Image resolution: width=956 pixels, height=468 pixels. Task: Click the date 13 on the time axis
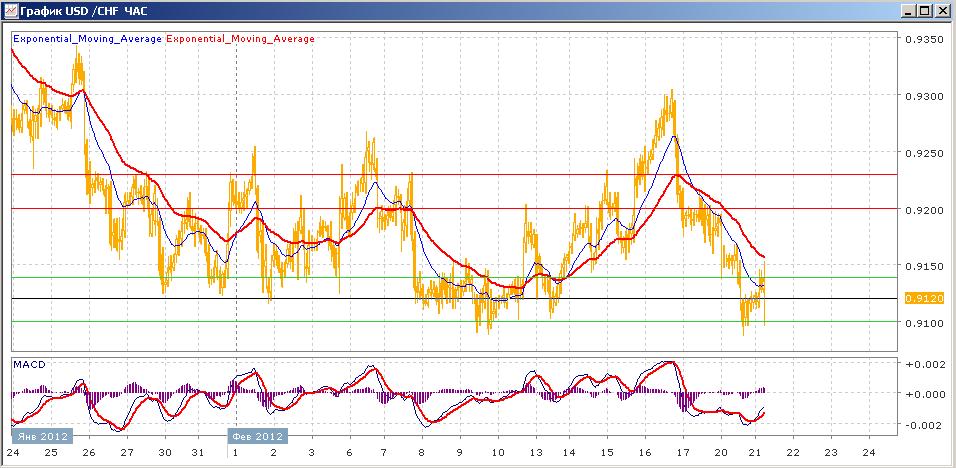[535, 453]
